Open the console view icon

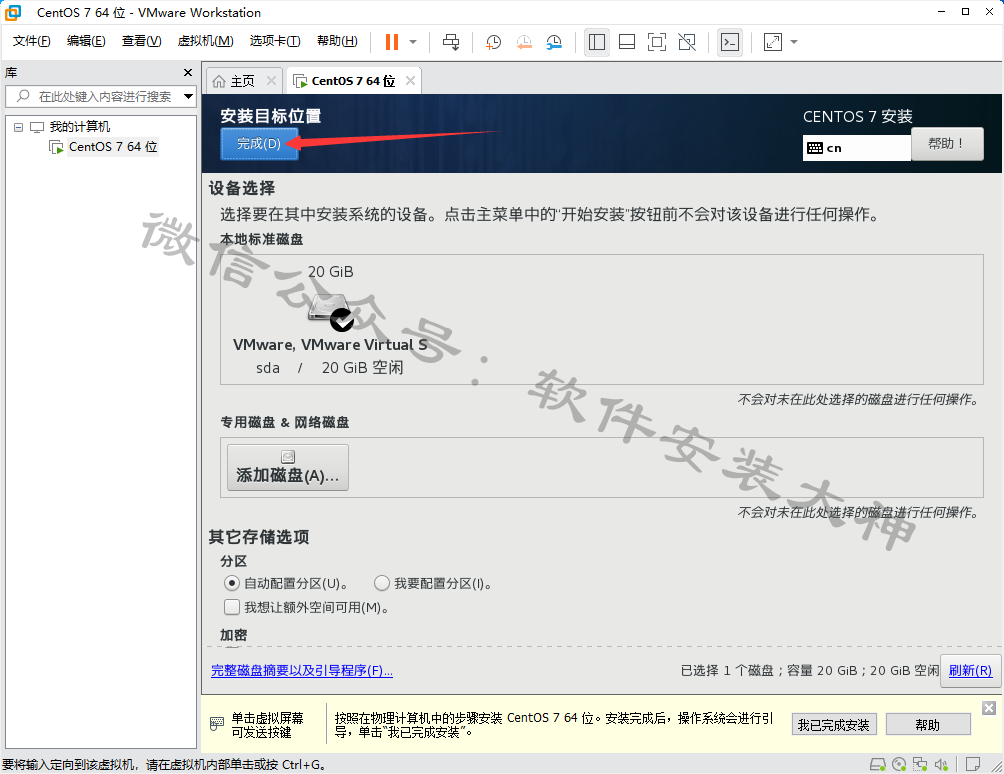pyautogui.click(x=730, y=42)
